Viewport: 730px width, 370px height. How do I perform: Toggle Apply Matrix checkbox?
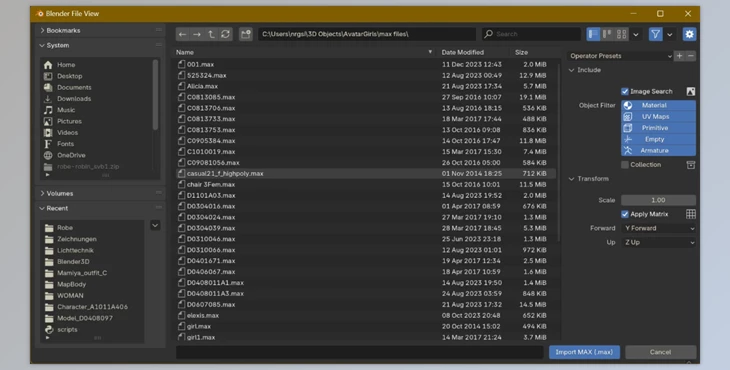[625, 214]
